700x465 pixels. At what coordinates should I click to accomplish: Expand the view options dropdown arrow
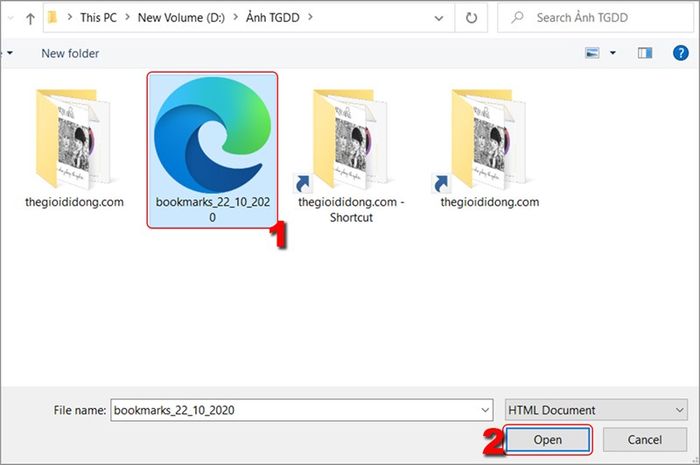pyautogui.click(x=613, y=53)
